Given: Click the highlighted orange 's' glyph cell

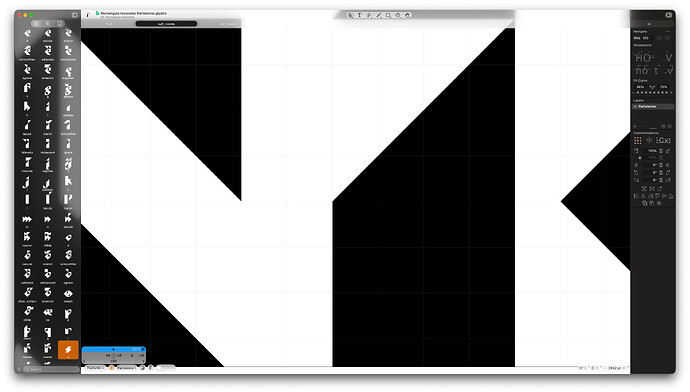Looking at the screenshot, I should tap(68, 350).
